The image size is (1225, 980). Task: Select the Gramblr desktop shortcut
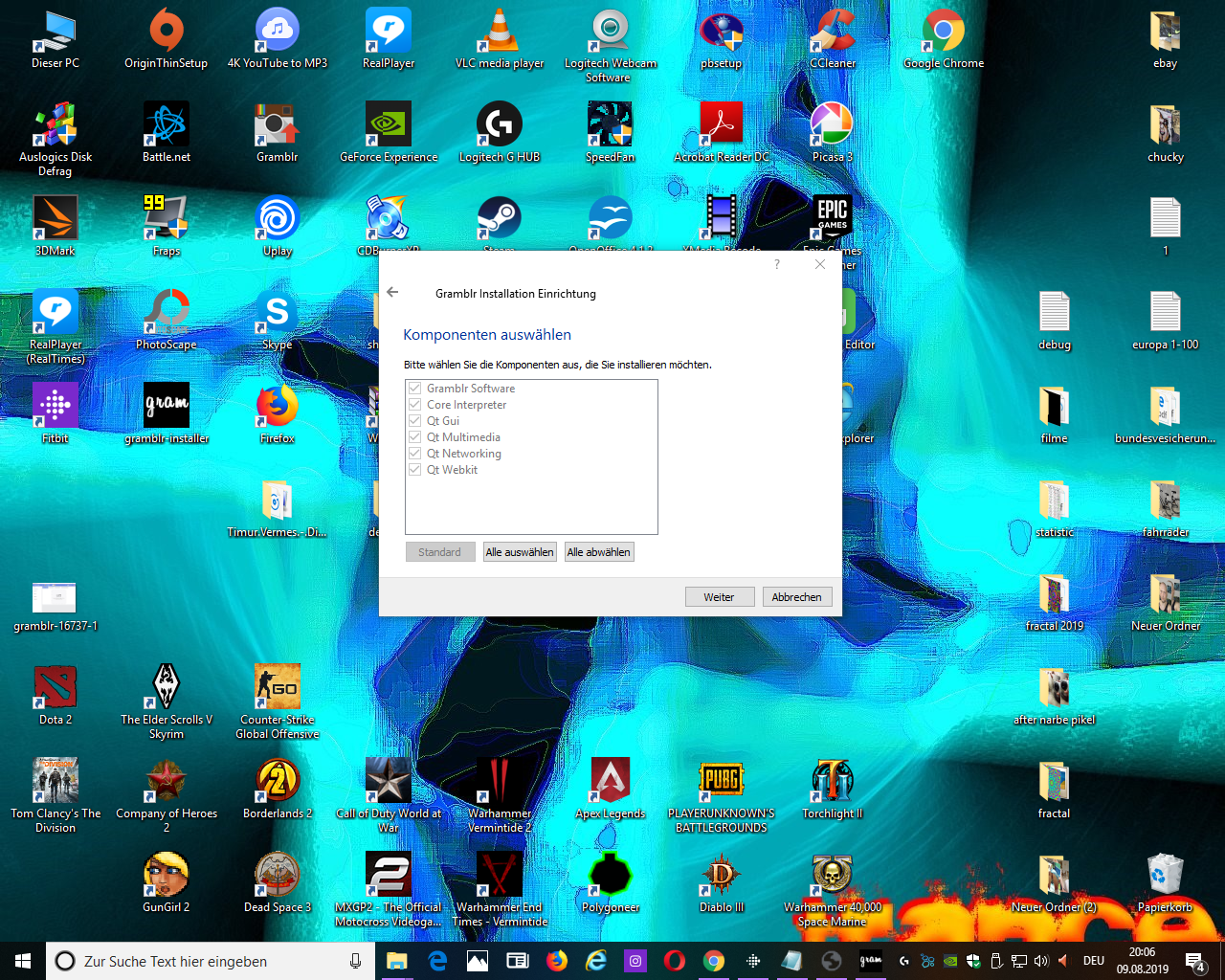tap(278, 134)
